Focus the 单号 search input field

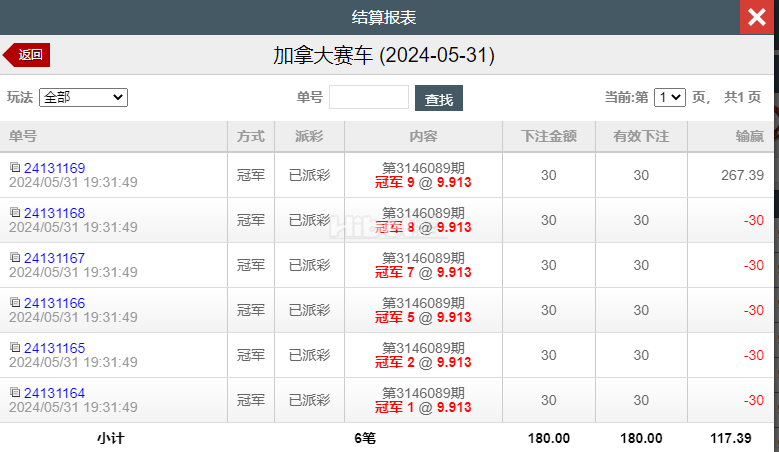369,97
